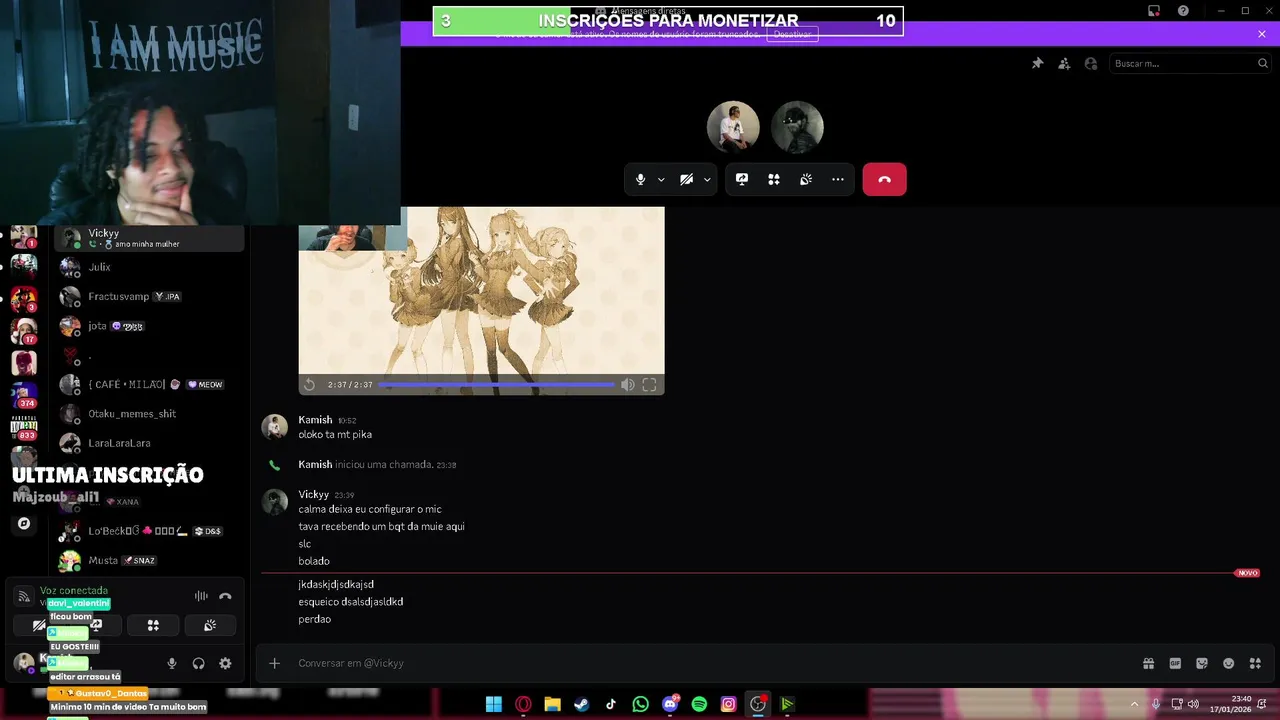Click the first participant avatar in the call
Viewport: 1280px width, 720px height.
[733, 127]
